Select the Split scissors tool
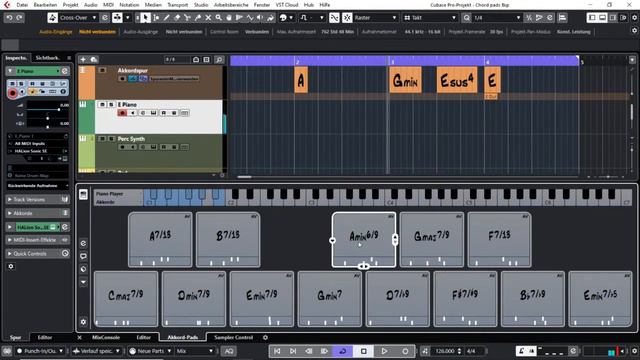Viewport: 640px width, 360px height. coord(187,18)
